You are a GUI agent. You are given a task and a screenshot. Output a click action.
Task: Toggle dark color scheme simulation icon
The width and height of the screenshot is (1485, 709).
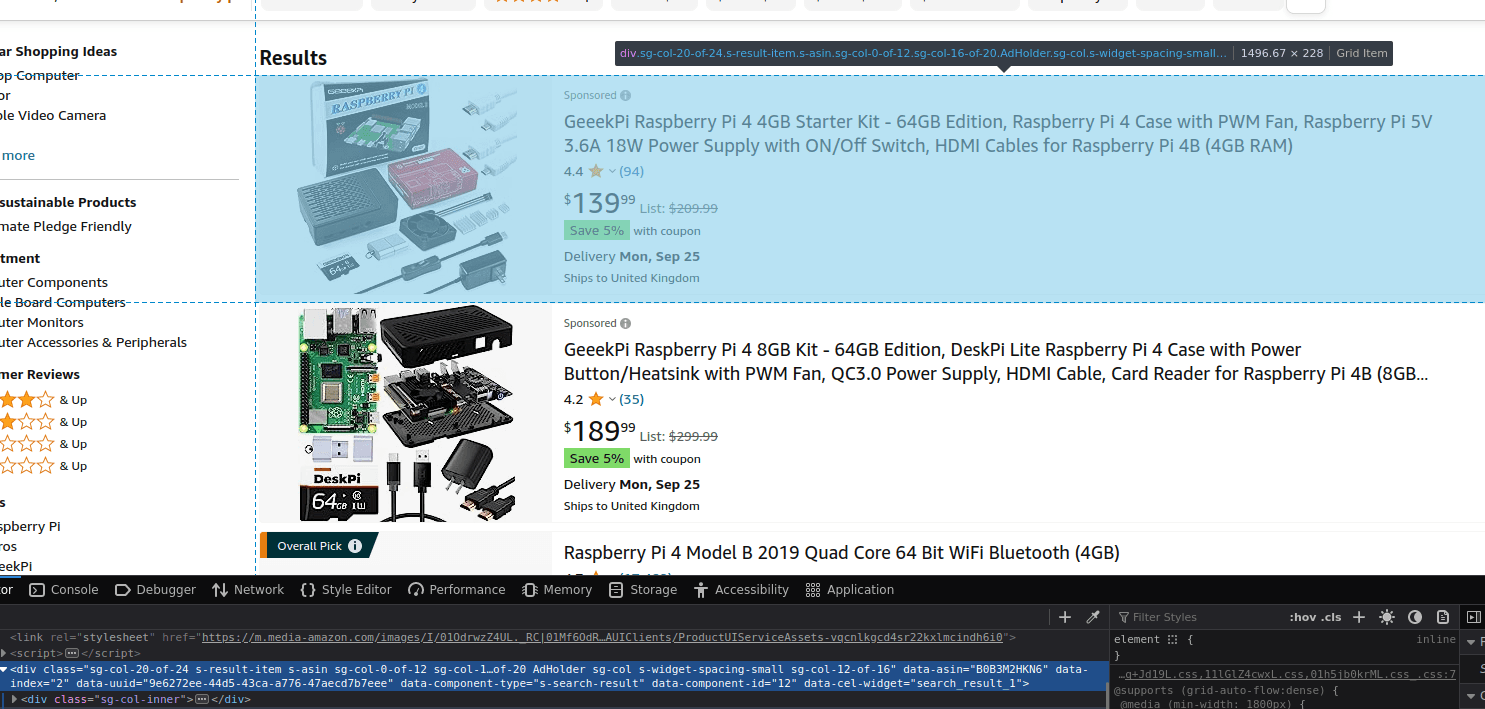[1415, 617]
